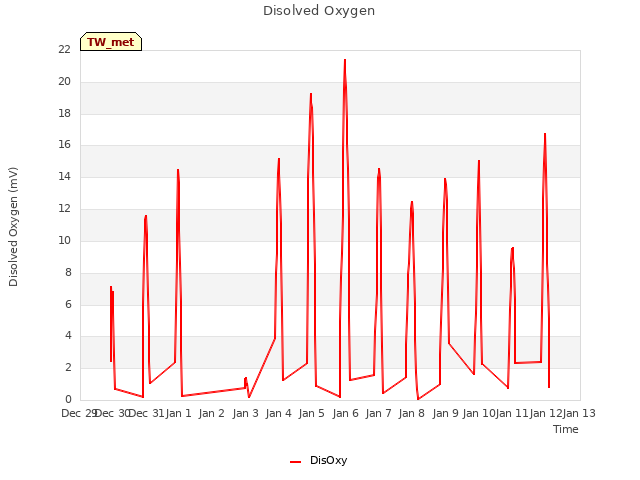Click the Dec 29 x-axis tick label
Image resolution: width=640 pixels, height=480 pixels.
click(79, 413)
